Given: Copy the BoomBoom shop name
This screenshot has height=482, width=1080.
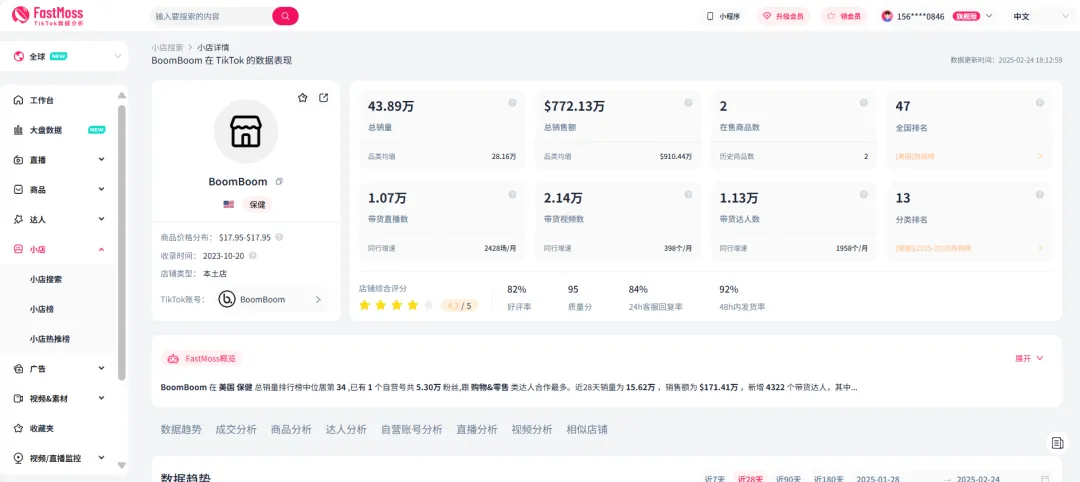Looking at the screenshot, I should tap(279, 182).
